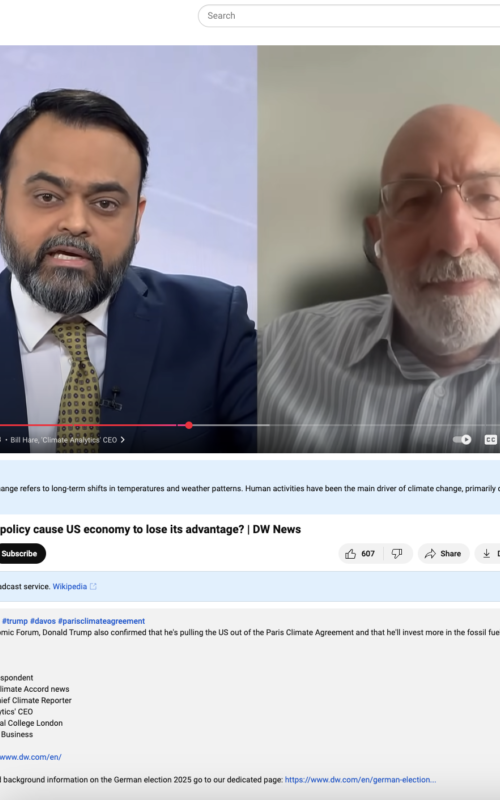The height and width of the screenshot is (800, 500).
Task: Click the Subscribe button
Action: pyautogui.click(x=19, y=554)
